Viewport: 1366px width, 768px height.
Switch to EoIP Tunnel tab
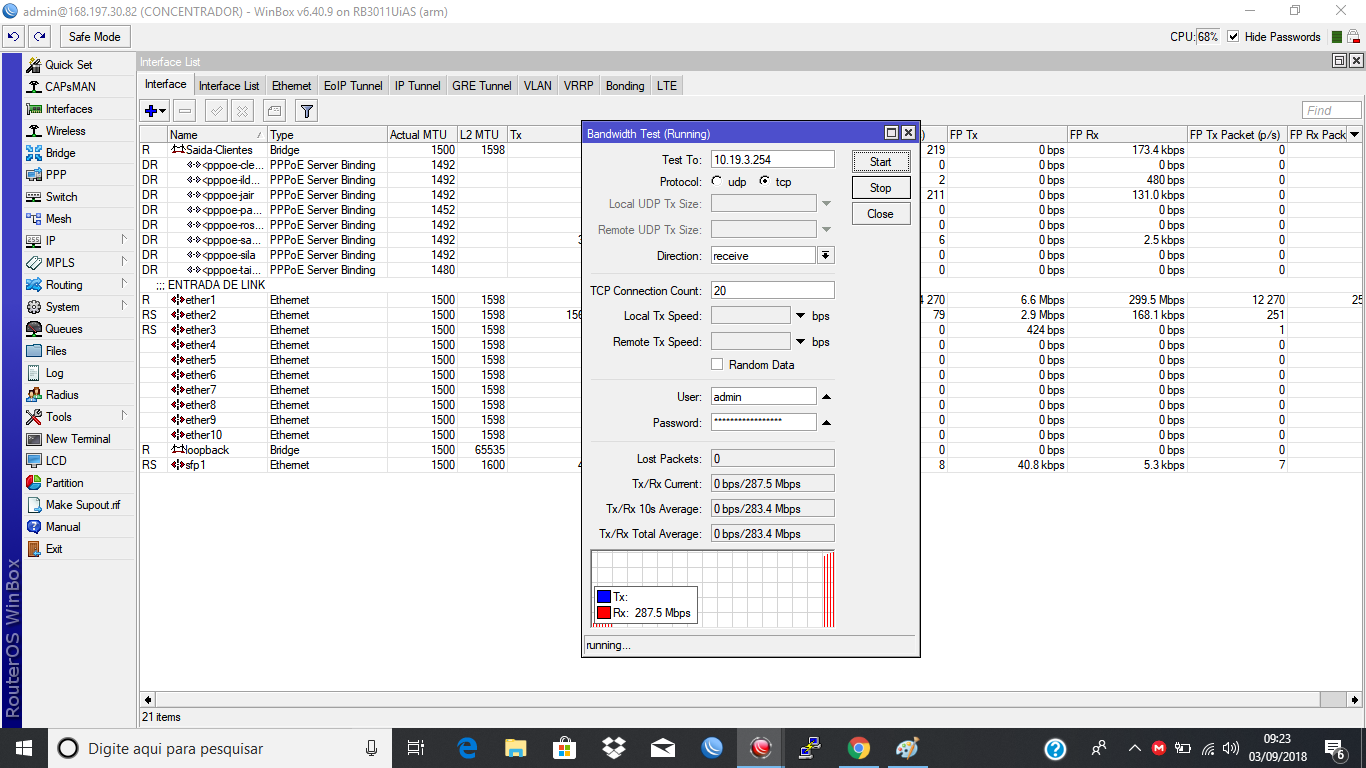[x=353, y=86]
